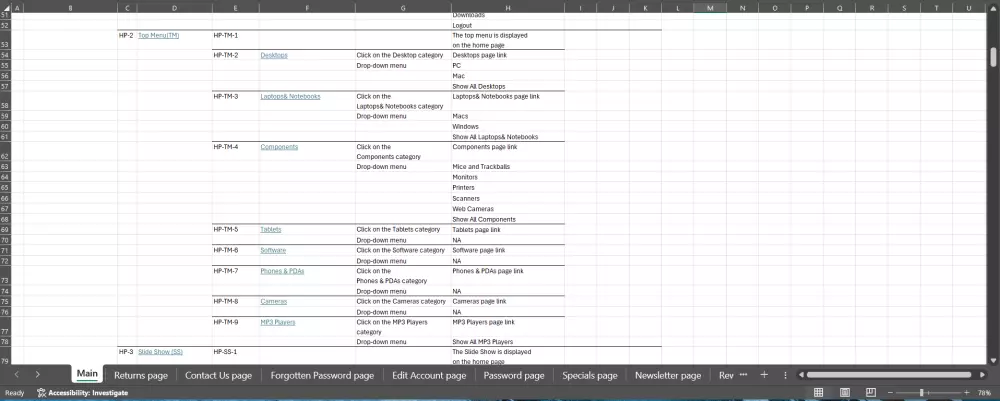This screenshot has width=1000, height=401.
Task: Click the sheet tab overflow ellipsis after Rev
Action: pyautogui.click(x=743, y=375)
